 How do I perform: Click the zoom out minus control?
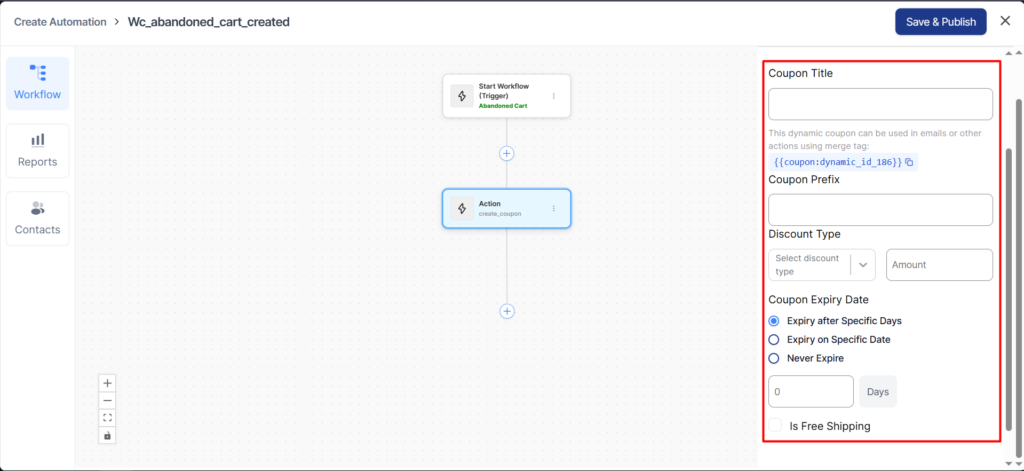[108, 400]
